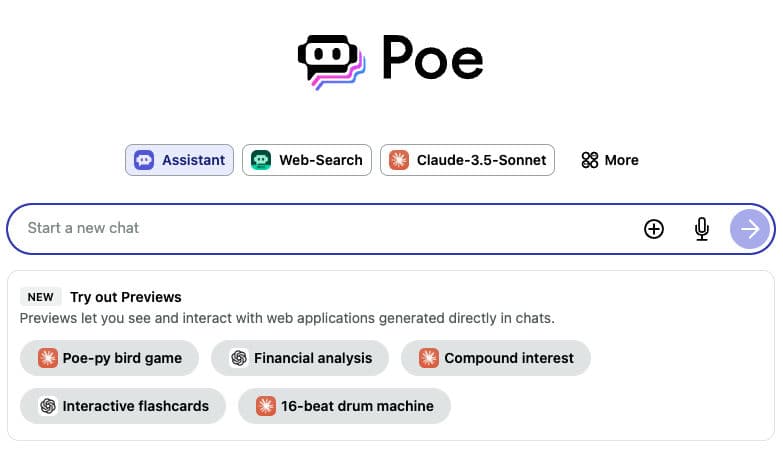
Task: Launch the Interactive flashcards preview
Action: point(123,406)
